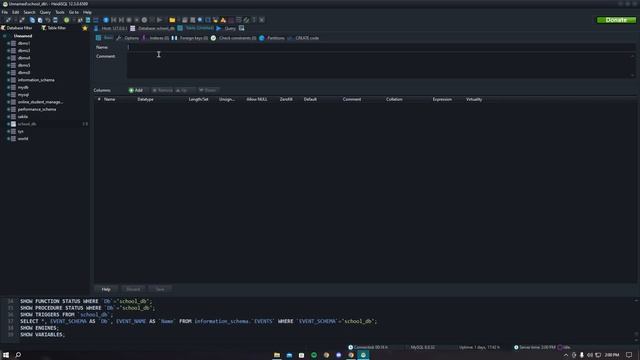640x360 pixels.
Task: Click the Save button
Action: pos(160,289)
